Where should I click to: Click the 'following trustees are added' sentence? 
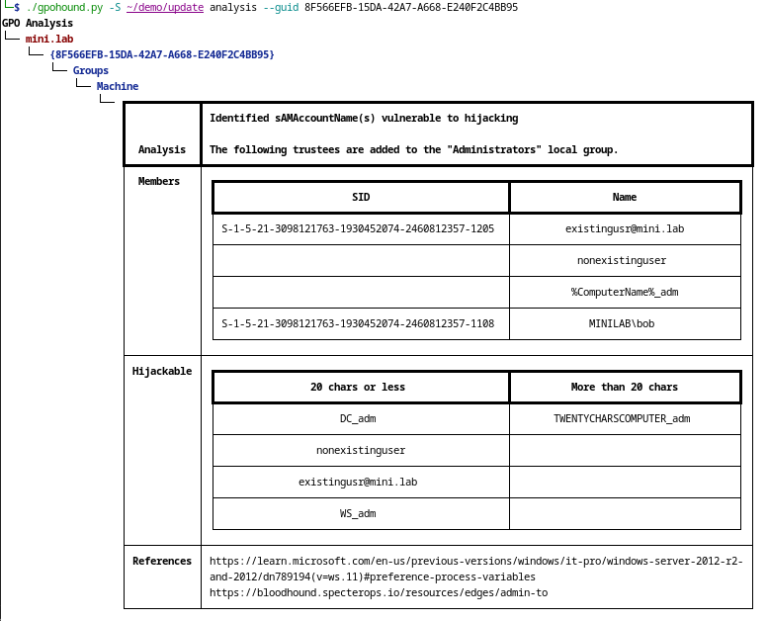point(414,149)
